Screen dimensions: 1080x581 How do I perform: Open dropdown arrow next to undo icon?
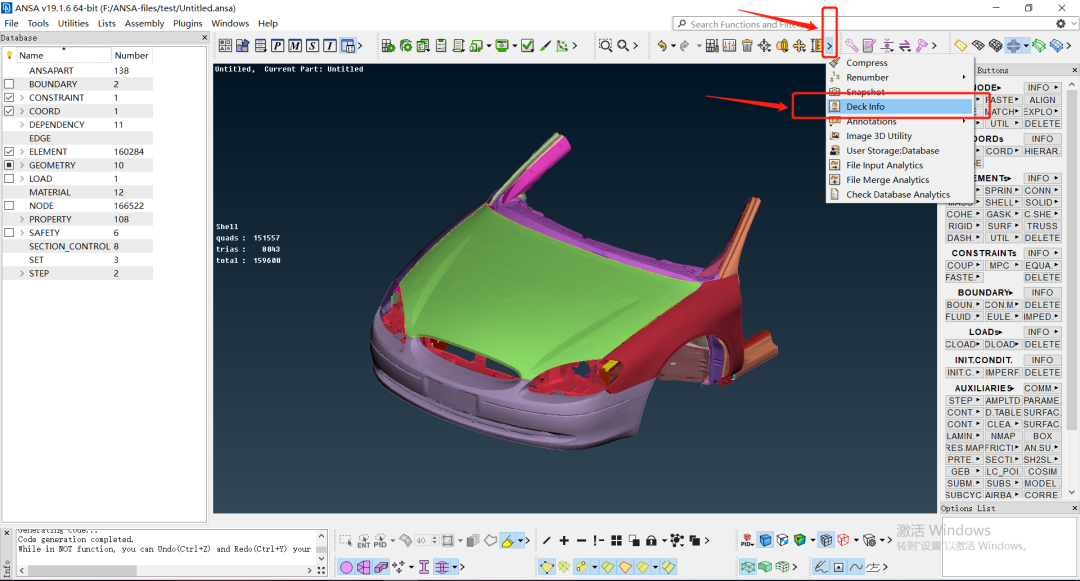[x=673, y=45]
